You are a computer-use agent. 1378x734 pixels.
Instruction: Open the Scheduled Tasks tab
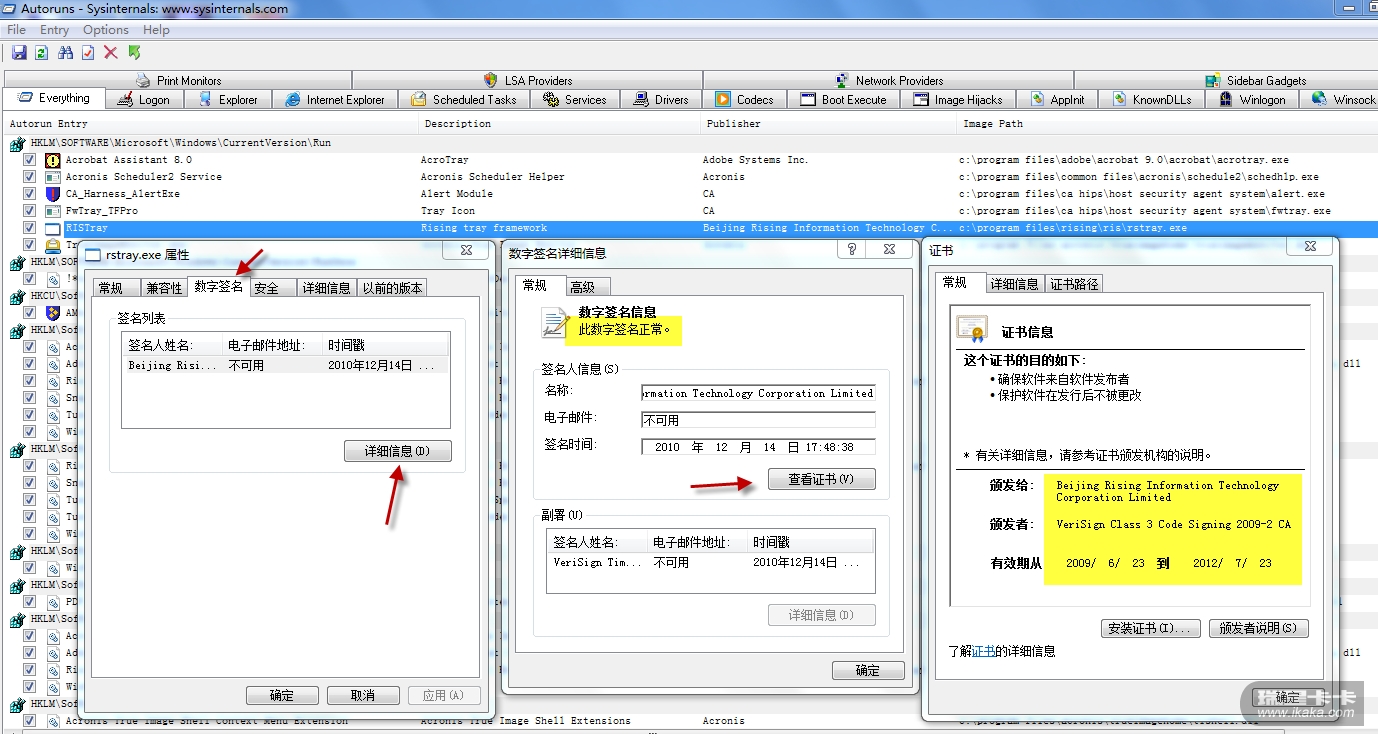[x=463, y=99]
